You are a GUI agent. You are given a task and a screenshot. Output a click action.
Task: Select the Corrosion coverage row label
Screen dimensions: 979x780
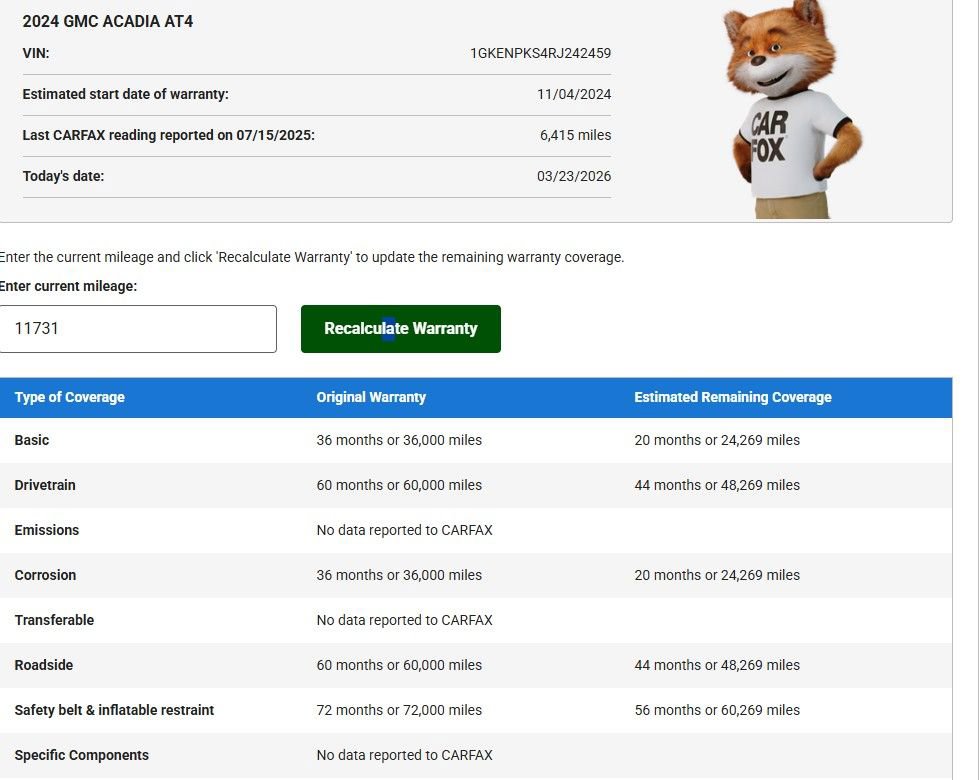coord(45,575)
